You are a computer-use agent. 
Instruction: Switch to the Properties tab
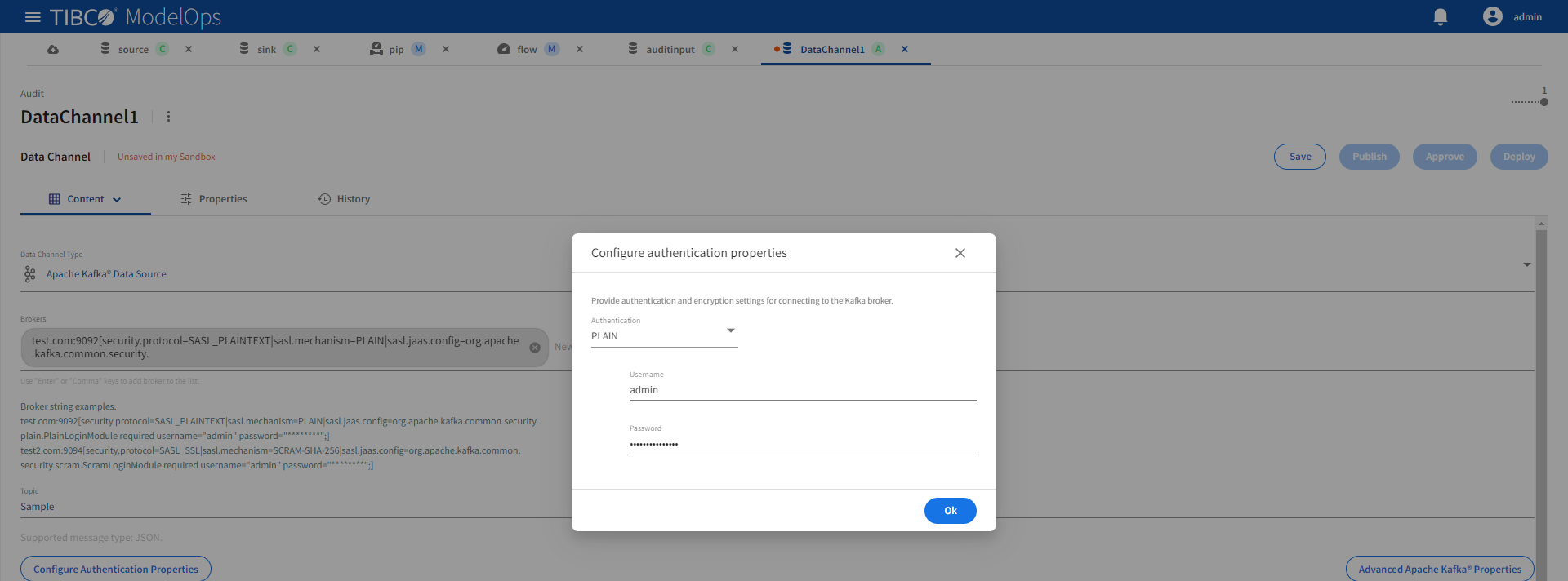pyautogui.click(x=214, y=199)
